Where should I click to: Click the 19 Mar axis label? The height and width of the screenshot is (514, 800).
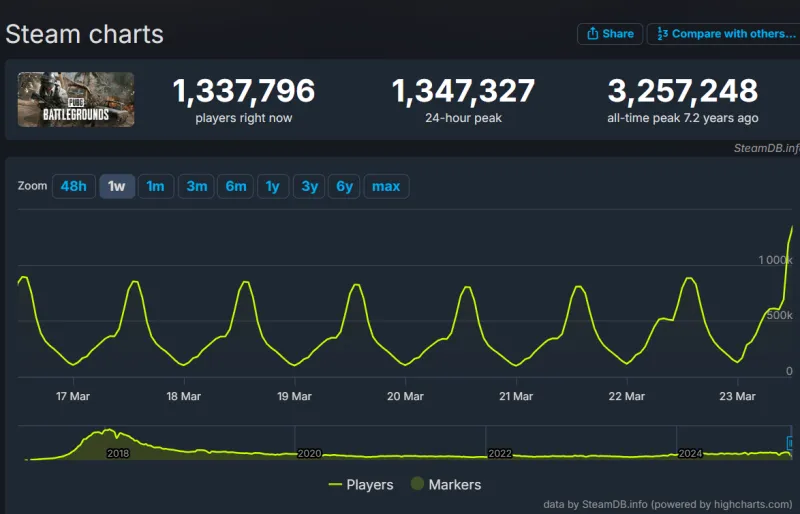point(294,396)
